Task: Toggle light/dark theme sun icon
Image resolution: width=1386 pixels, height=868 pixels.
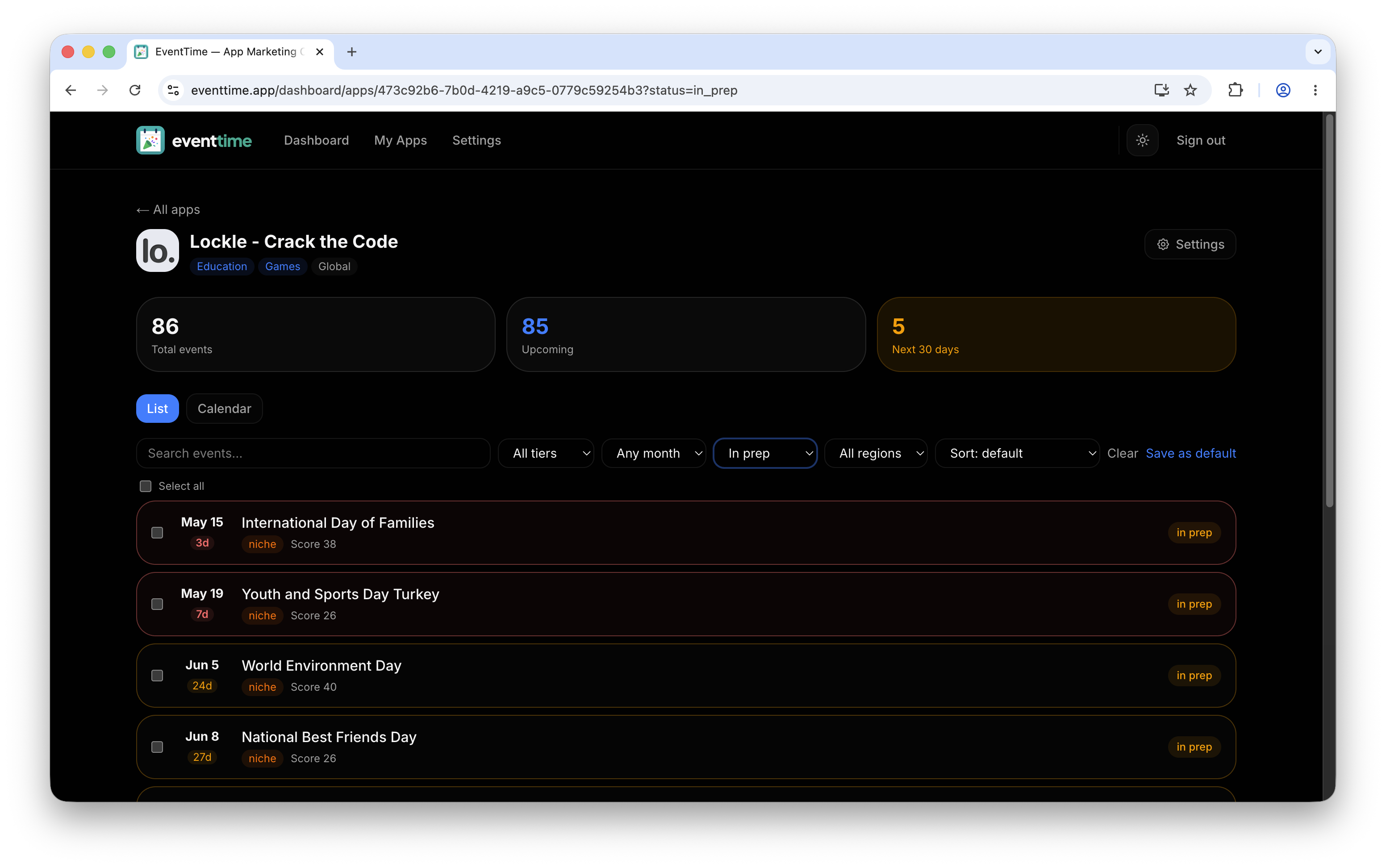Action: click(1142, 140)
